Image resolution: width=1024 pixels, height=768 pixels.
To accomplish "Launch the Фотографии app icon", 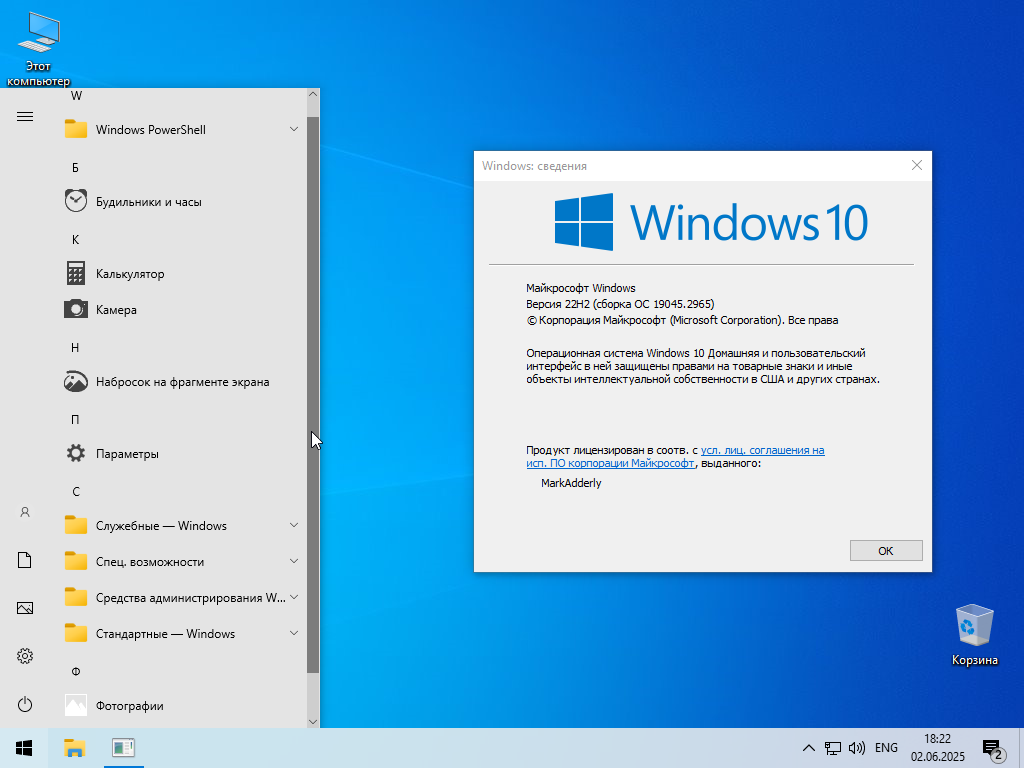I will 76,705.
